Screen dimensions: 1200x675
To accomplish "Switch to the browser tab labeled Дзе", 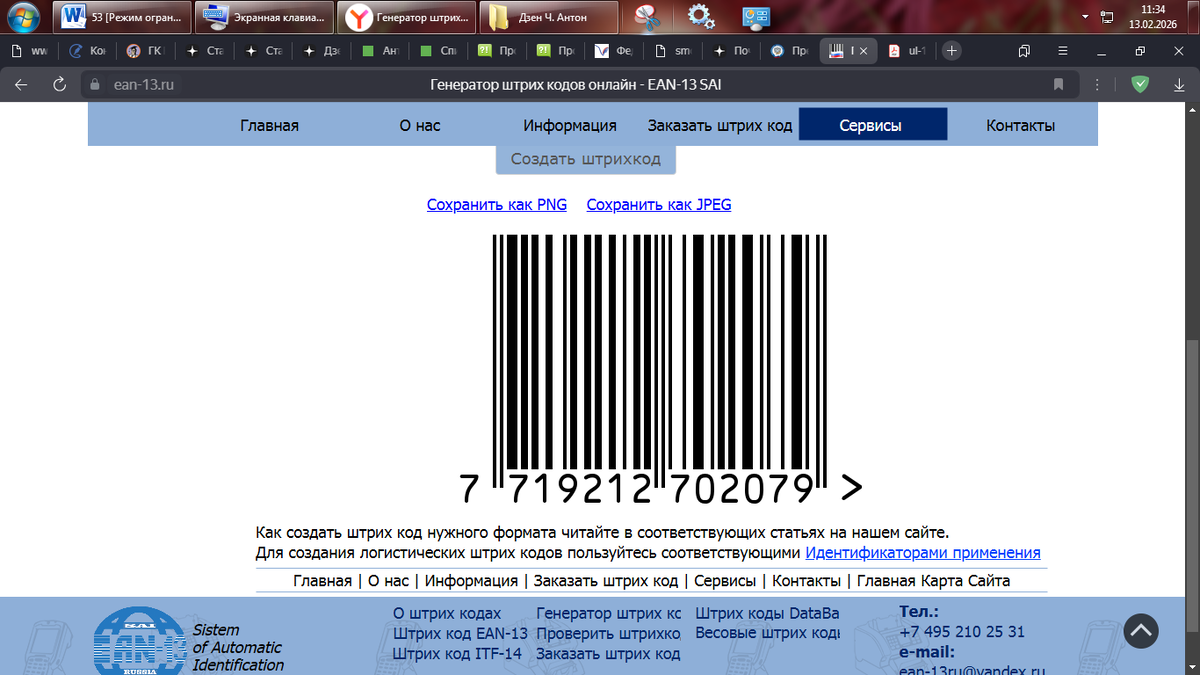I will click(322, 50).
